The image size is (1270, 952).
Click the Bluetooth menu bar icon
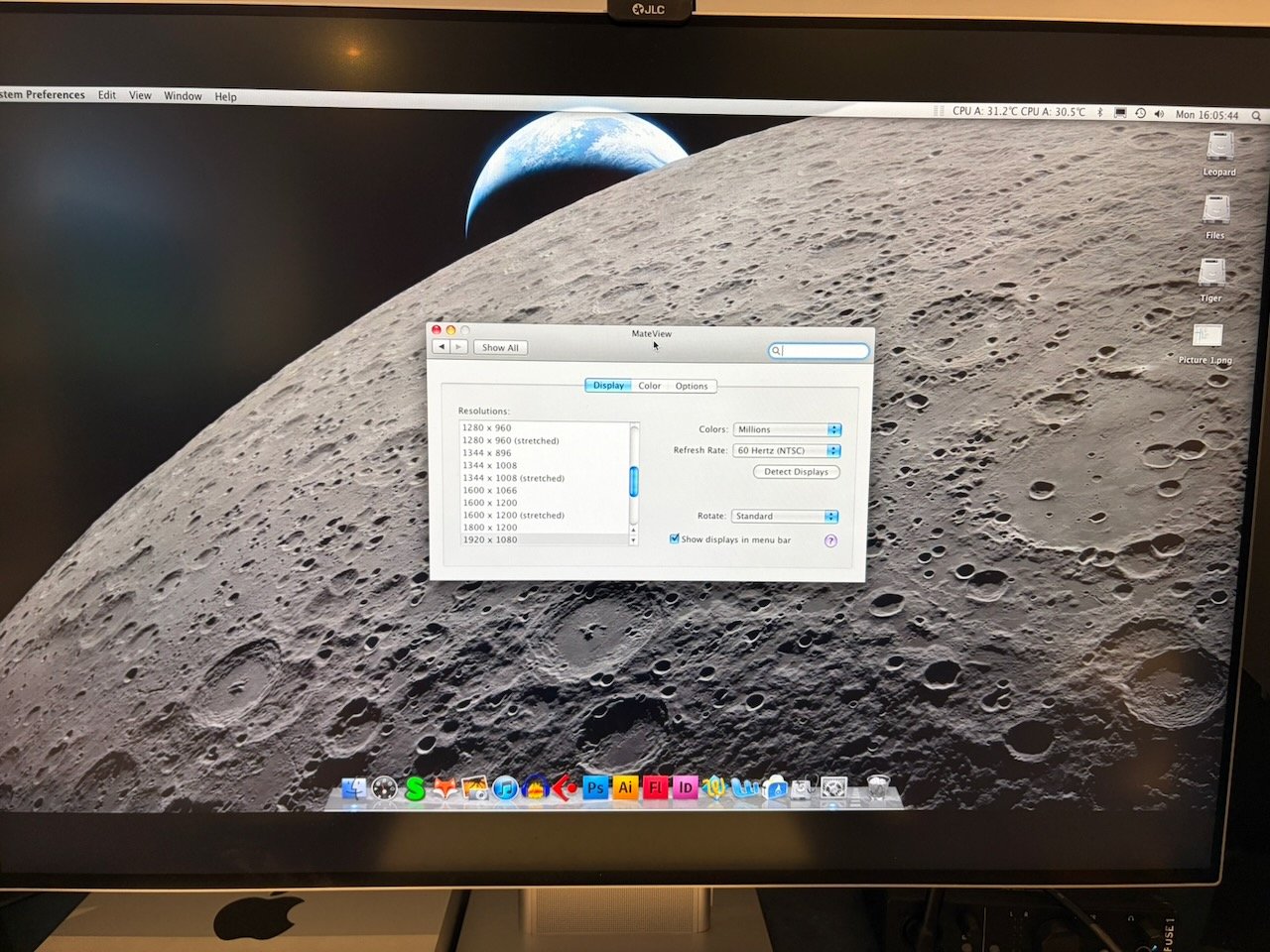tap(1099, 113)
